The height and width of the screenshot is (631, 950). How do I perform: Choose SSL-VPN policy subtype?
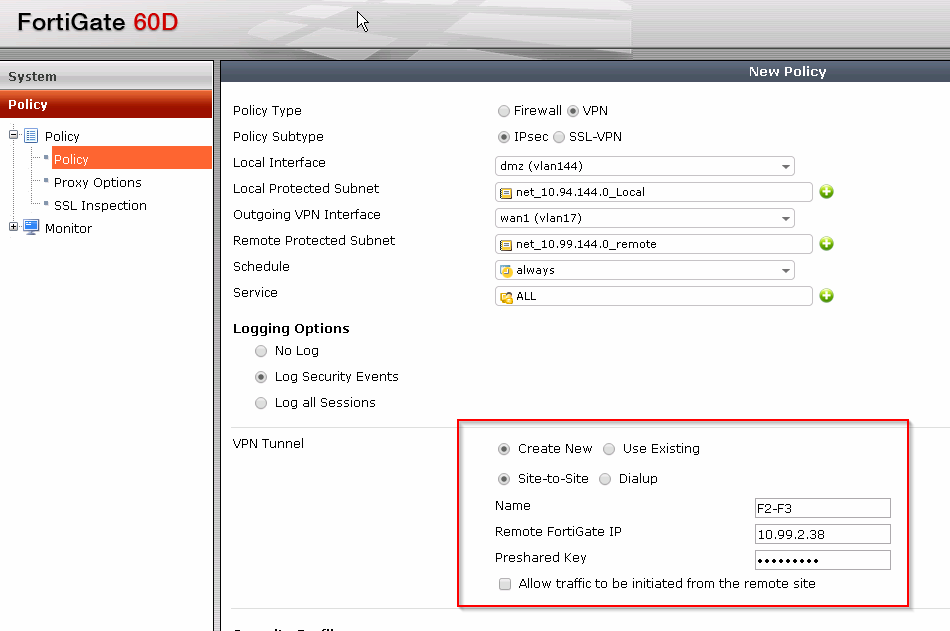point(559,137)
